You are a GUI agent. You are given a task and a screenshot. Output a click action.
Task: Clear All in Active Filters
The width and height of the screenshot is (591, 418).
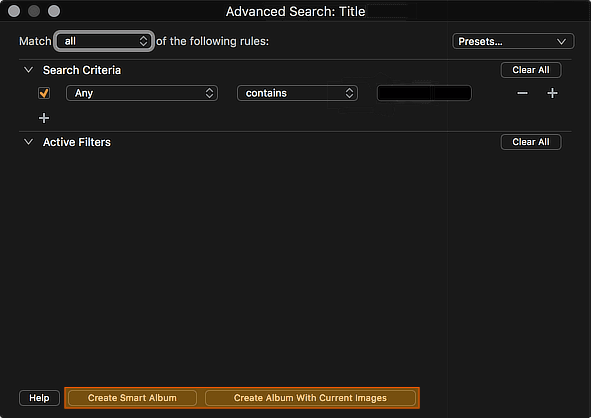tap(531, 142)
